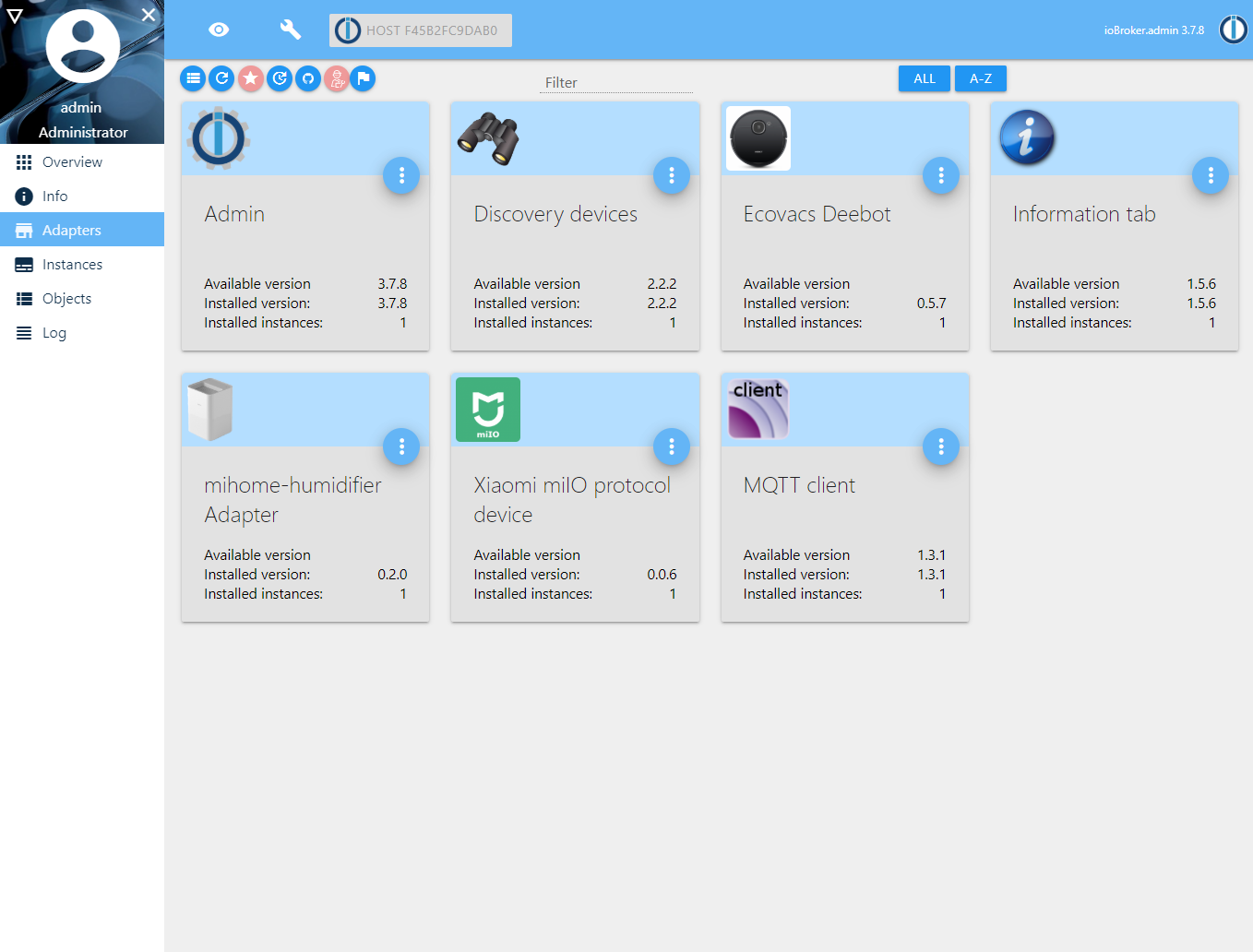Open Xiaomi miIO three-dot menu

pyautogui.click(x=672, y=446)
